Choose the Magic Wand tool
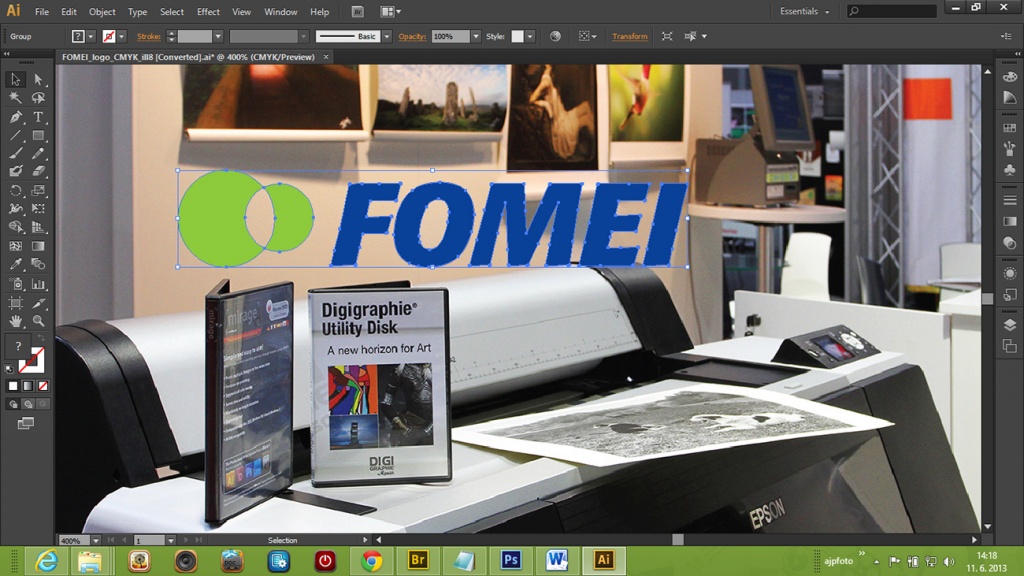The image size is (1024, 576). click(x=16, y=98)
